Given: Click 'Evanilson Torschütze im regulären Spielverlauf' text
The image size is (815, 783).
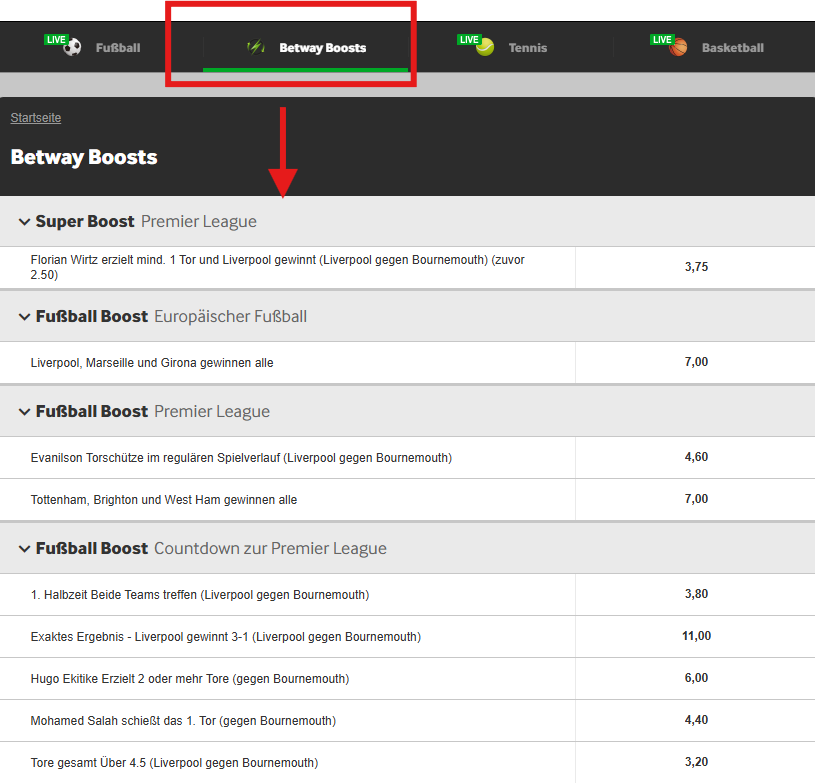Looking at the screenshot, I should tap(241, 458).
